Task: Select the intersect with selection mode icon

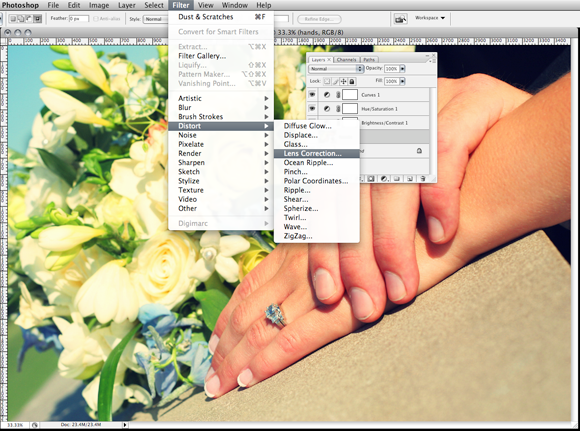Action: pos(37,18)
